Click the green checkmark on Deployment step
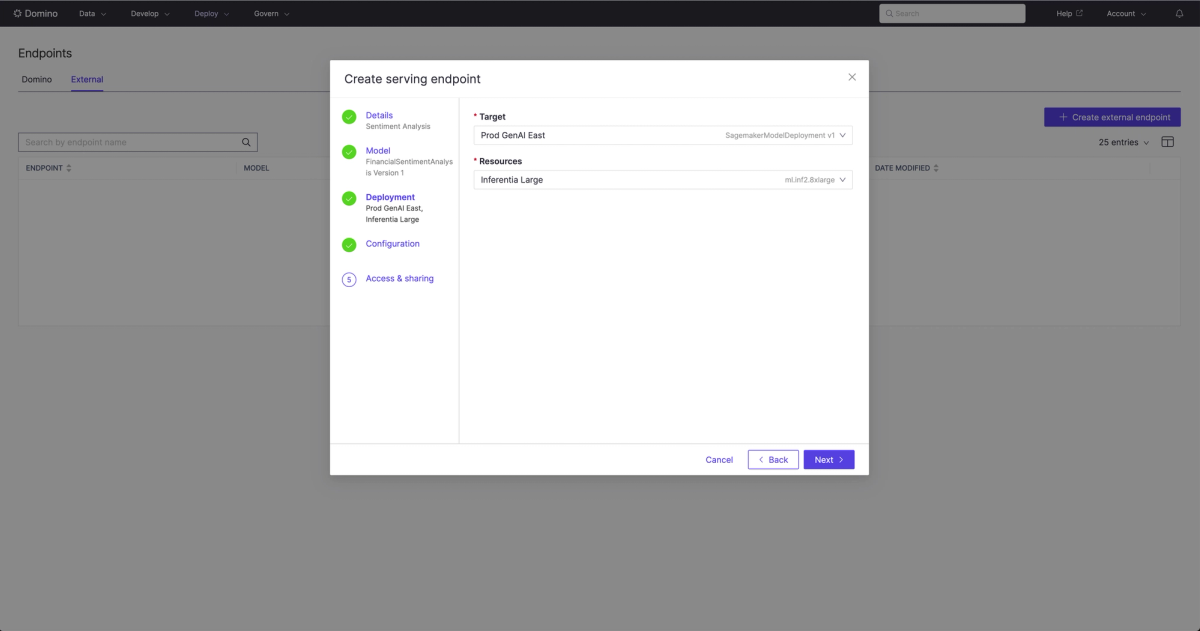Image resolution: width=1200 pixels, height=631 pixels. point(349,198)
